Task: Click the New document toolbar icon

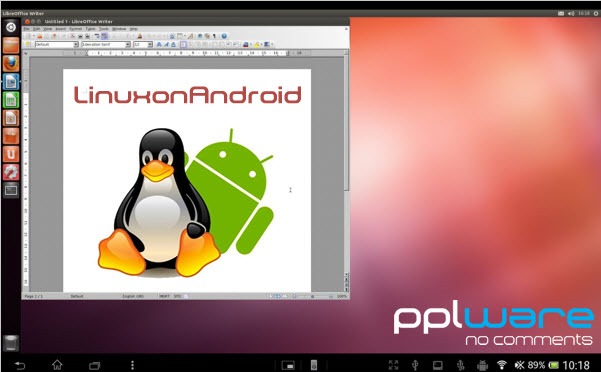Action: (x=28, y=36)
